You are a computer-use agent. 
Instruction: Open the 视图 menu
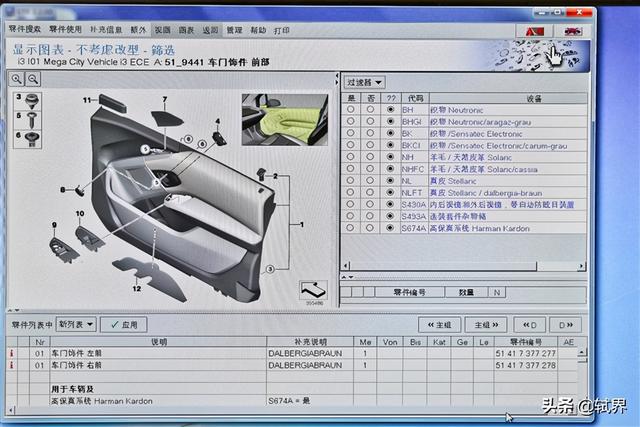point(162,30)
